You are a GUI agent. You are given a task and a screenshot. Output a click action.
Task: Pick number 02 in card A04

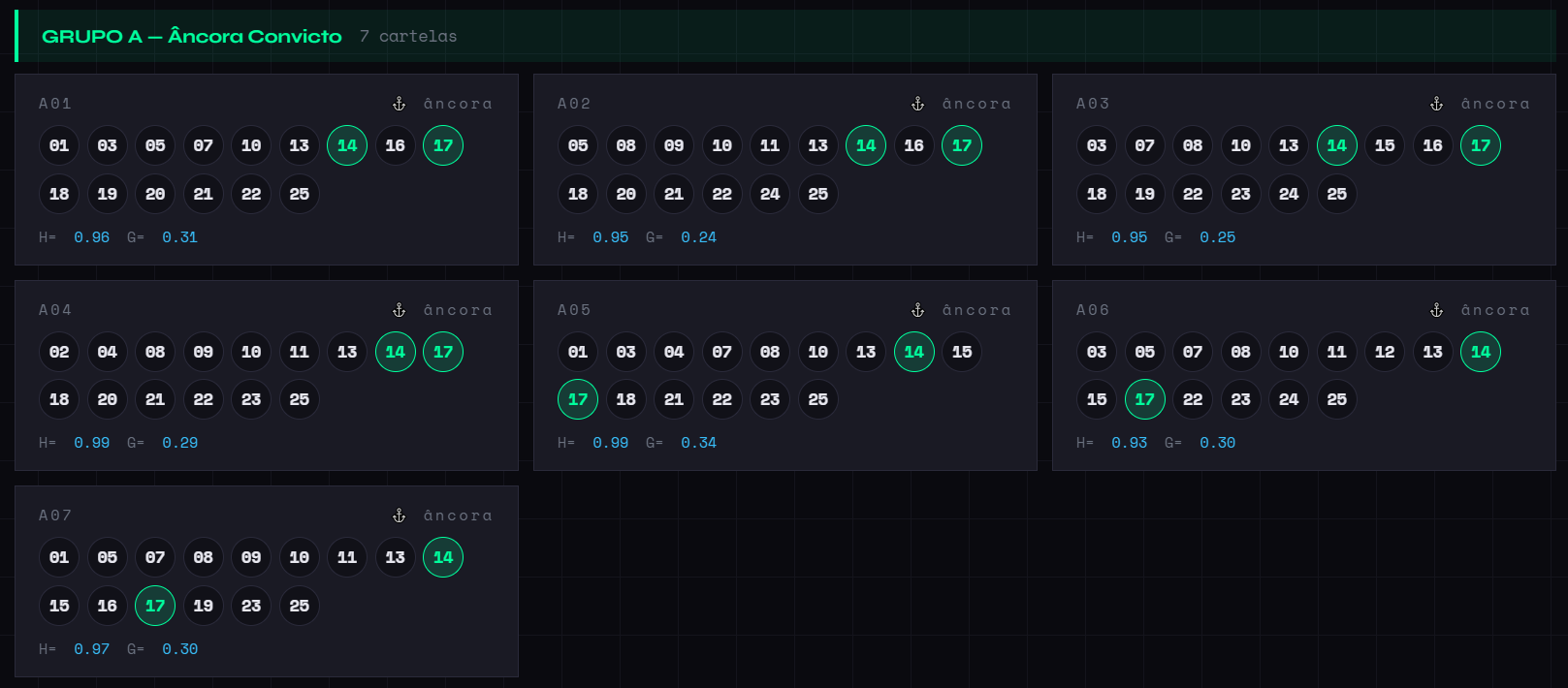click(x=59, y=352)
